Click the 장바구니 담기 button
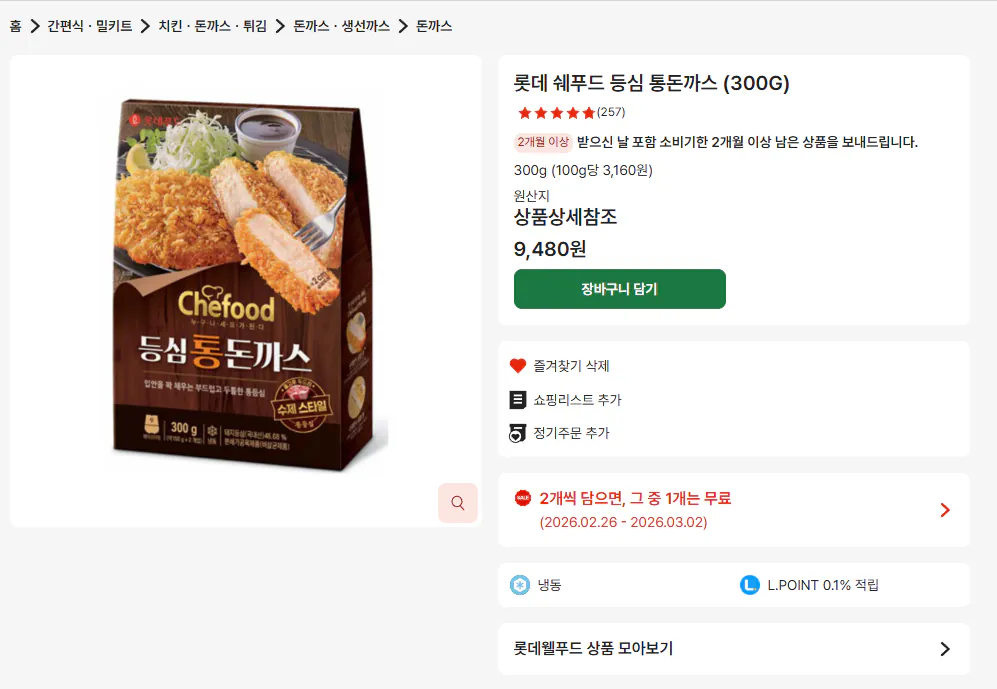 [619, 288]
